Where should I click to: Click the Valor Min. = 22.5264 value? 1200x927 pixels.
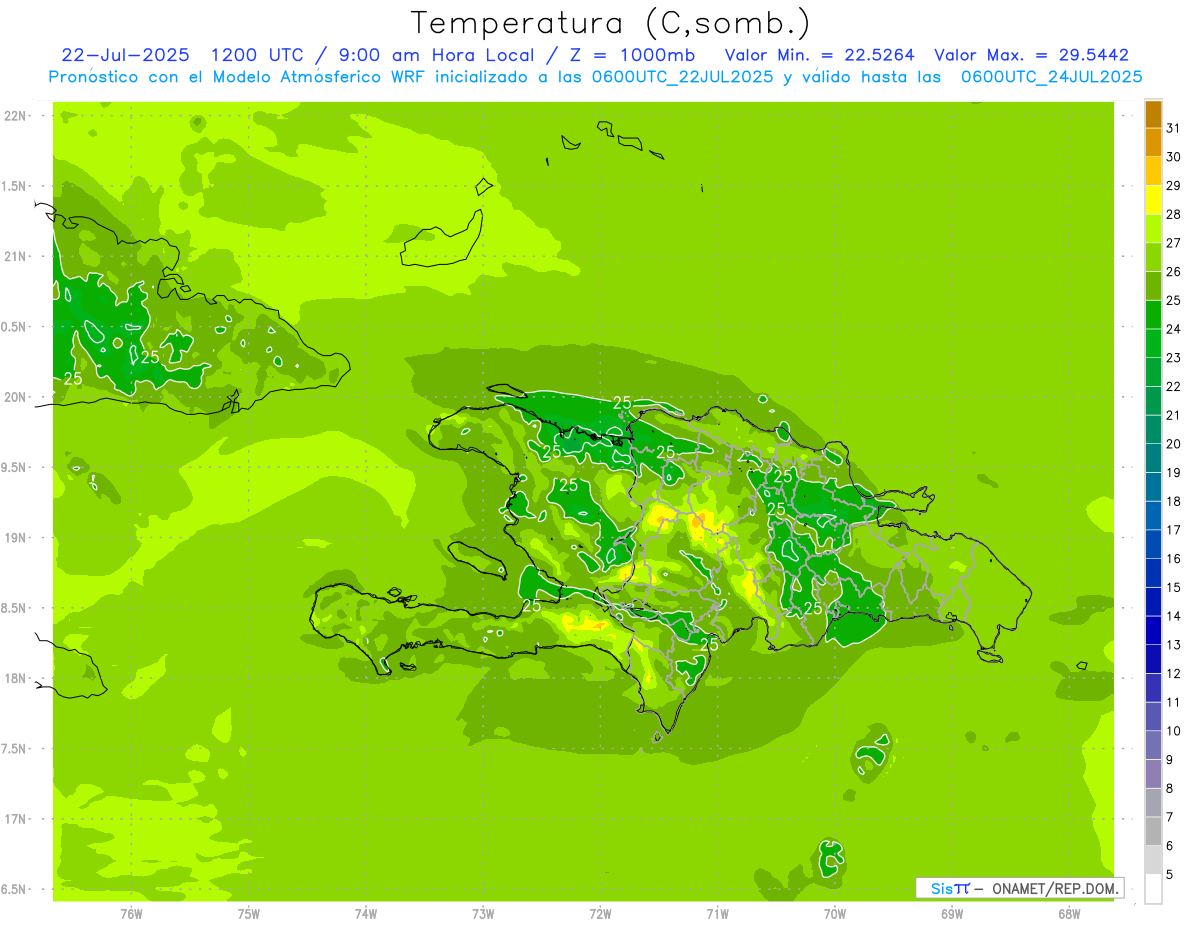tap(819, 55)
